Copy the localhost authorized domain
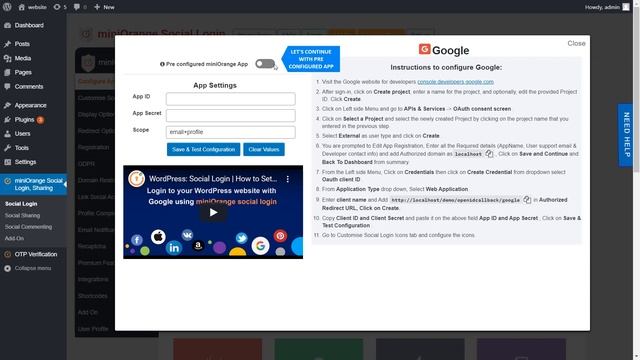The width and height of the screenshot is (640, 360). click(489, 154)
